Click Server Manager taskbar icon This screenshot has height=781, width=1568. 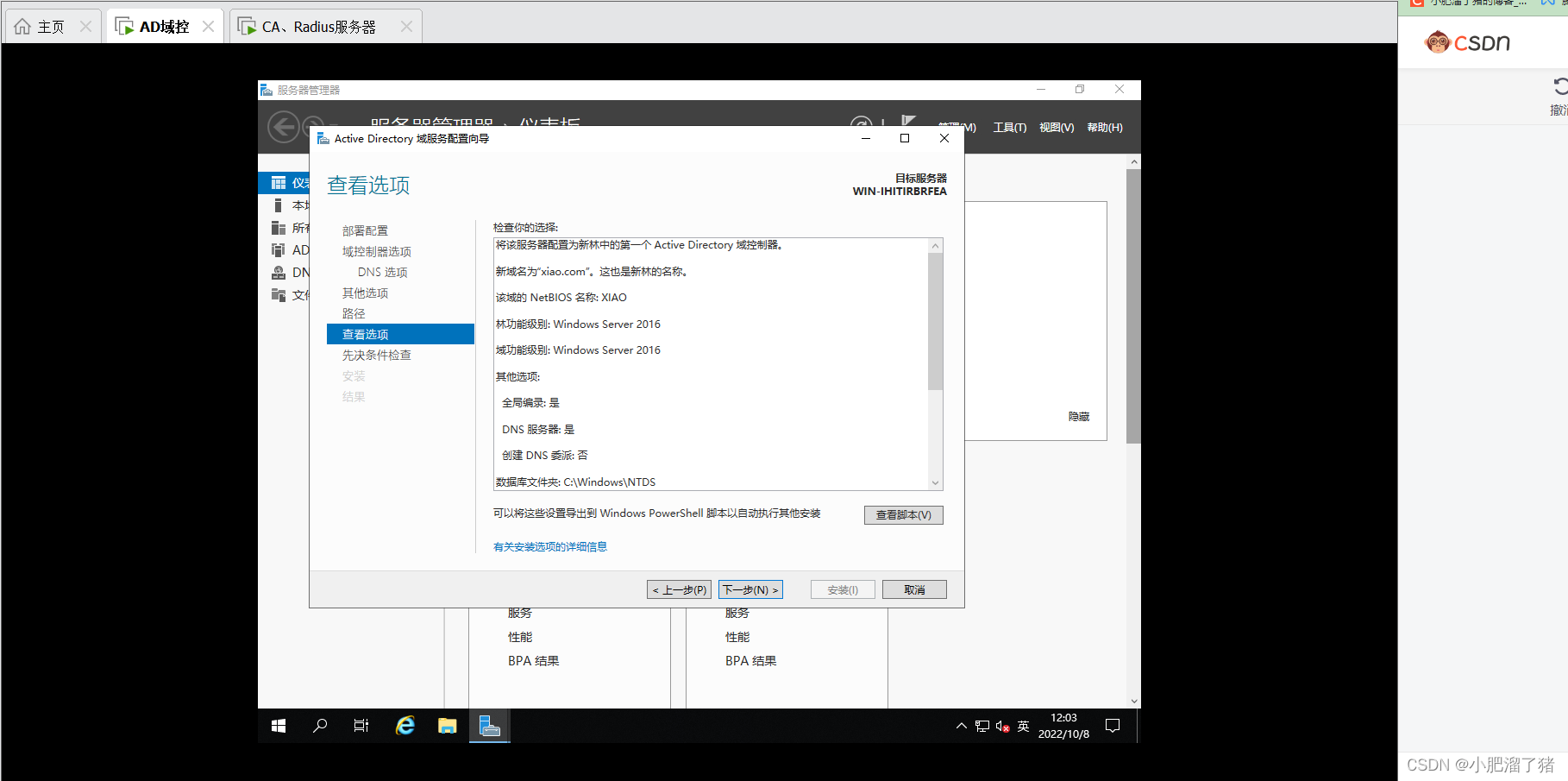[x=490, y=726]
